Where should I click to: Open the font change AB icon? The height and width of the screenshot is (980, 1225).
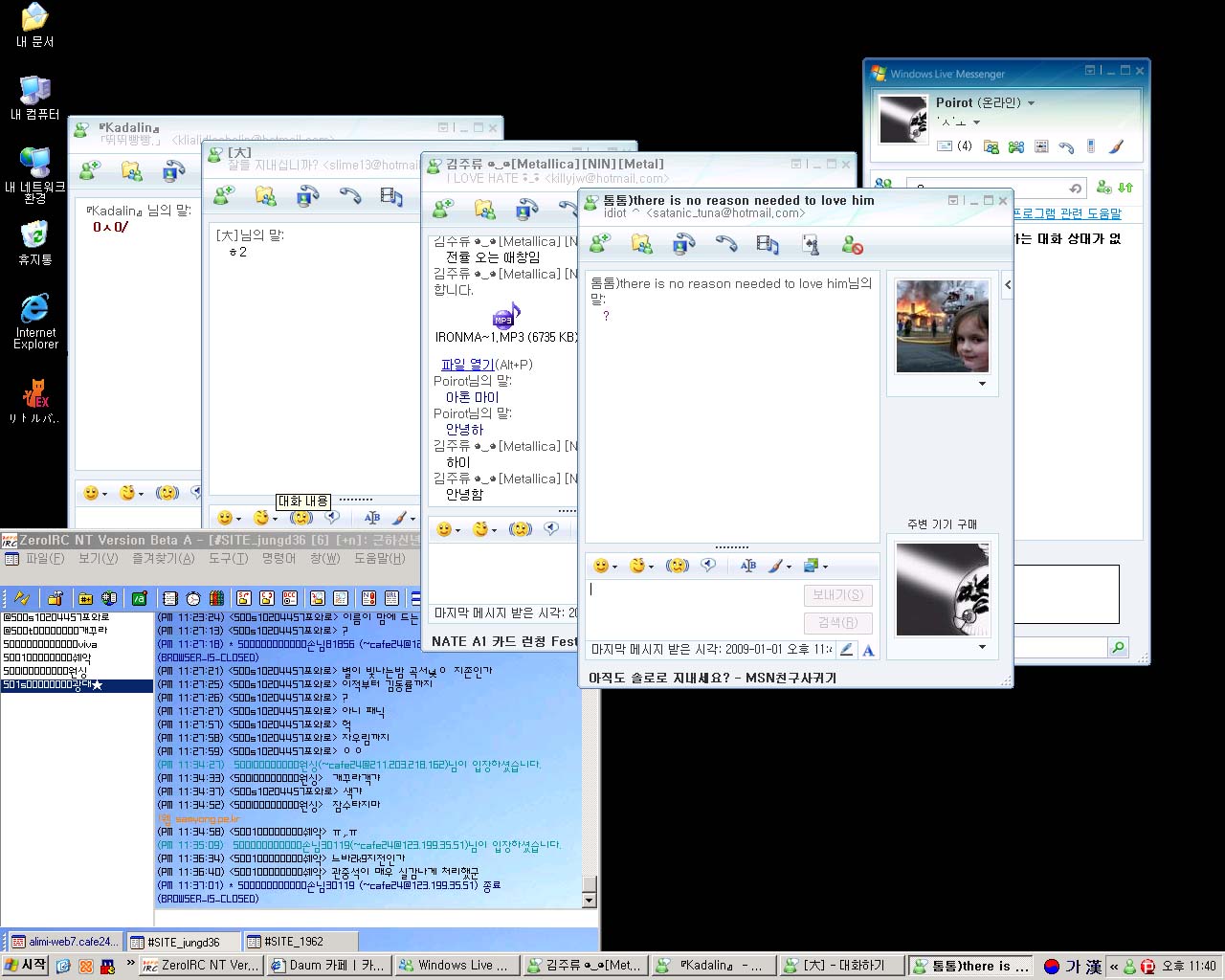[748, 566]
